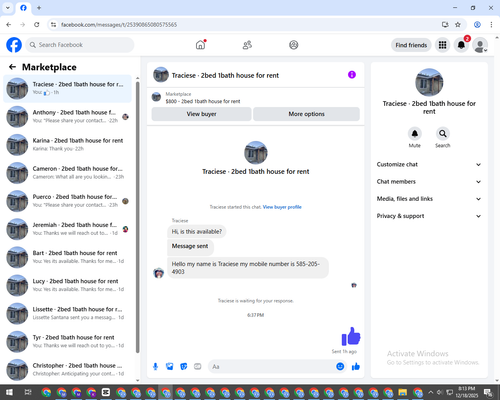Open the Windows Start button
The image size is (500, 400).
click(9, 392)
